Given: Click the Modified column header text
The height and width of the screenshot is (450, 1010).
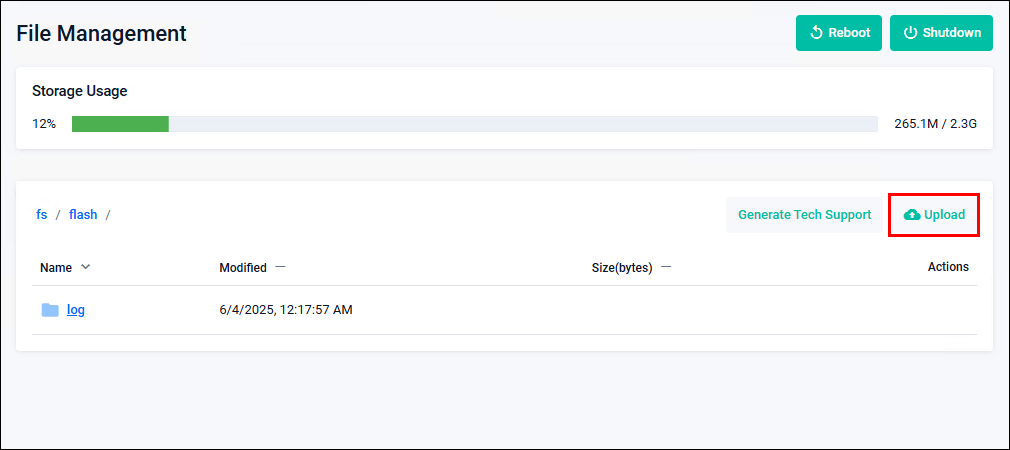Looking at the screenshot, I should click(x=243, y=267).
